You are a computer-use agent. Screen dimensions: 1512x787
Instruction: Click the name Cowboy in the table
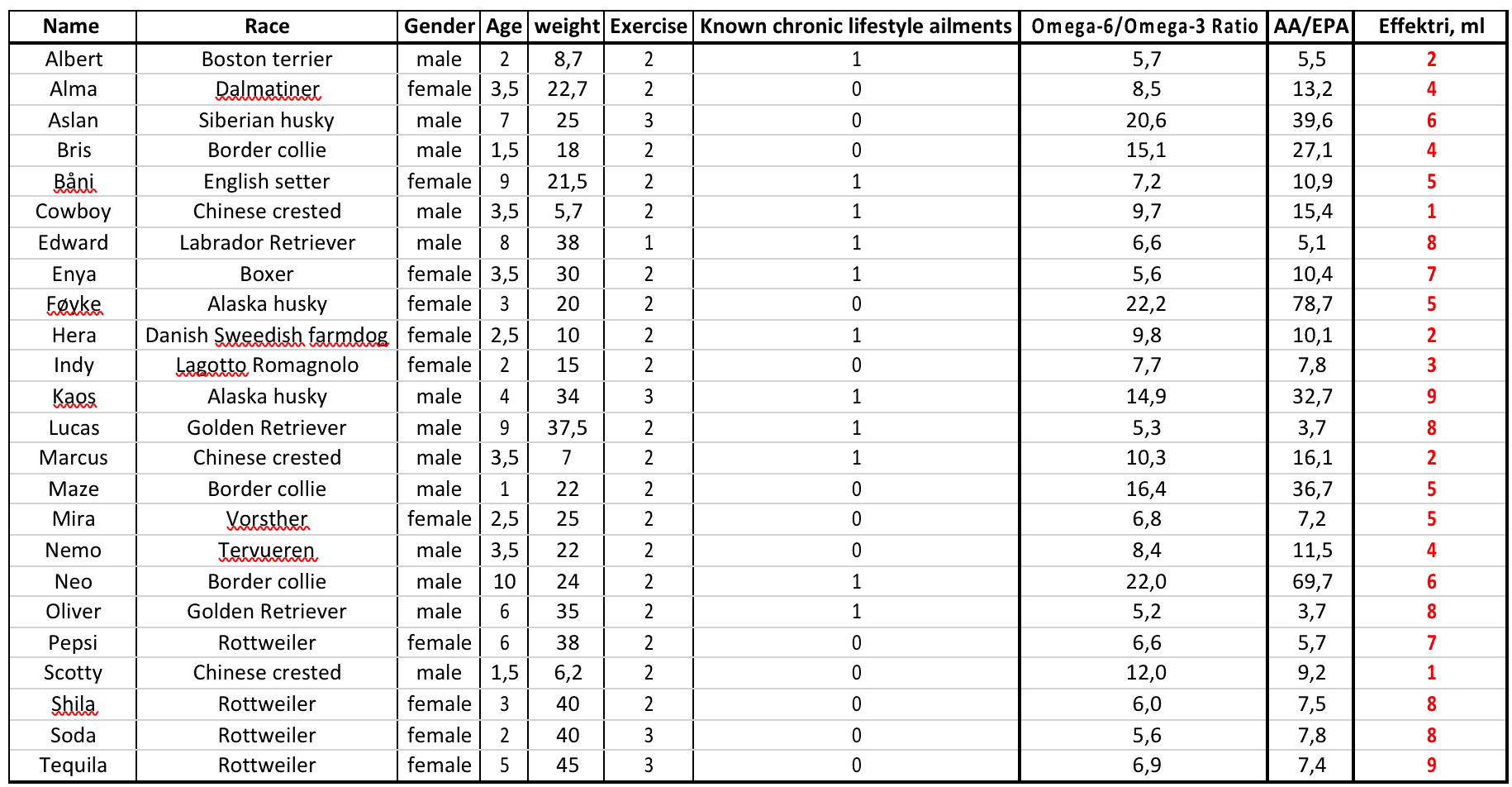74,212
